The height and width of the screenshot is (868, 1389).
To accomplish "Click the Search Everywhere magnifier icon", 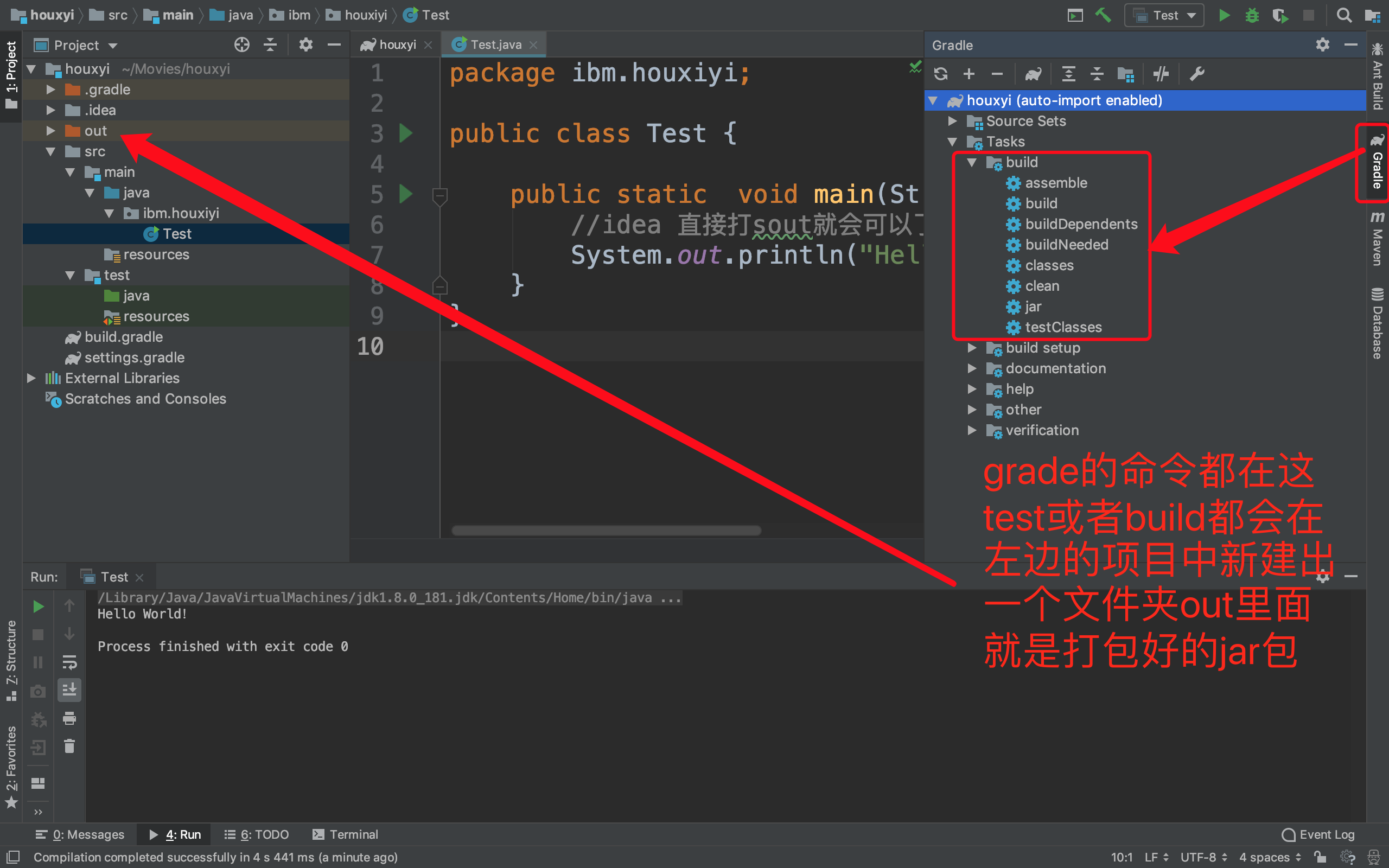I will click(x=1343, y=16).
